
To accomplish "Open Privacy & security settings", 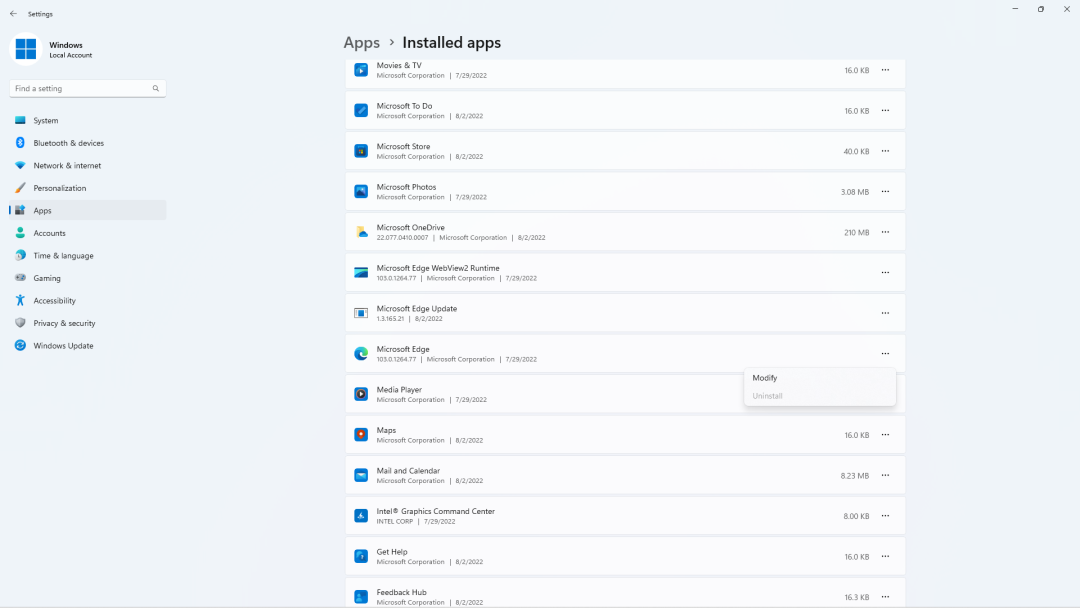I will pyautogui.click(x=64, y=322).
